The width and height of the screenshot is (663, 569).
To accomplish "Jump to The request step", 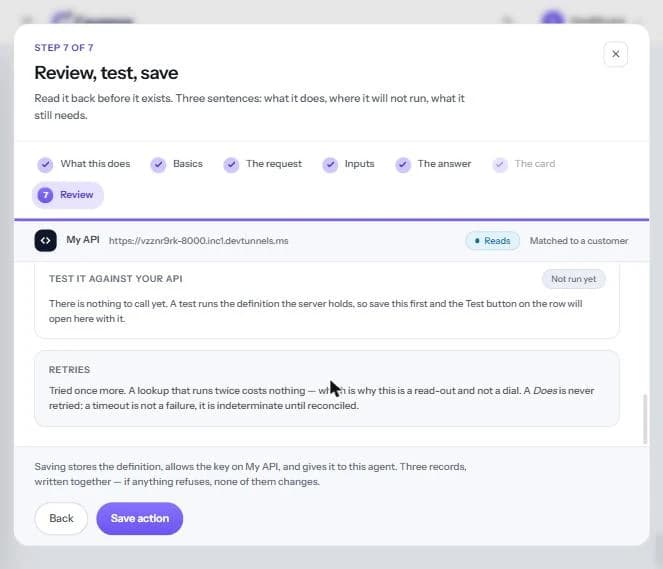I will pos(263,164).
